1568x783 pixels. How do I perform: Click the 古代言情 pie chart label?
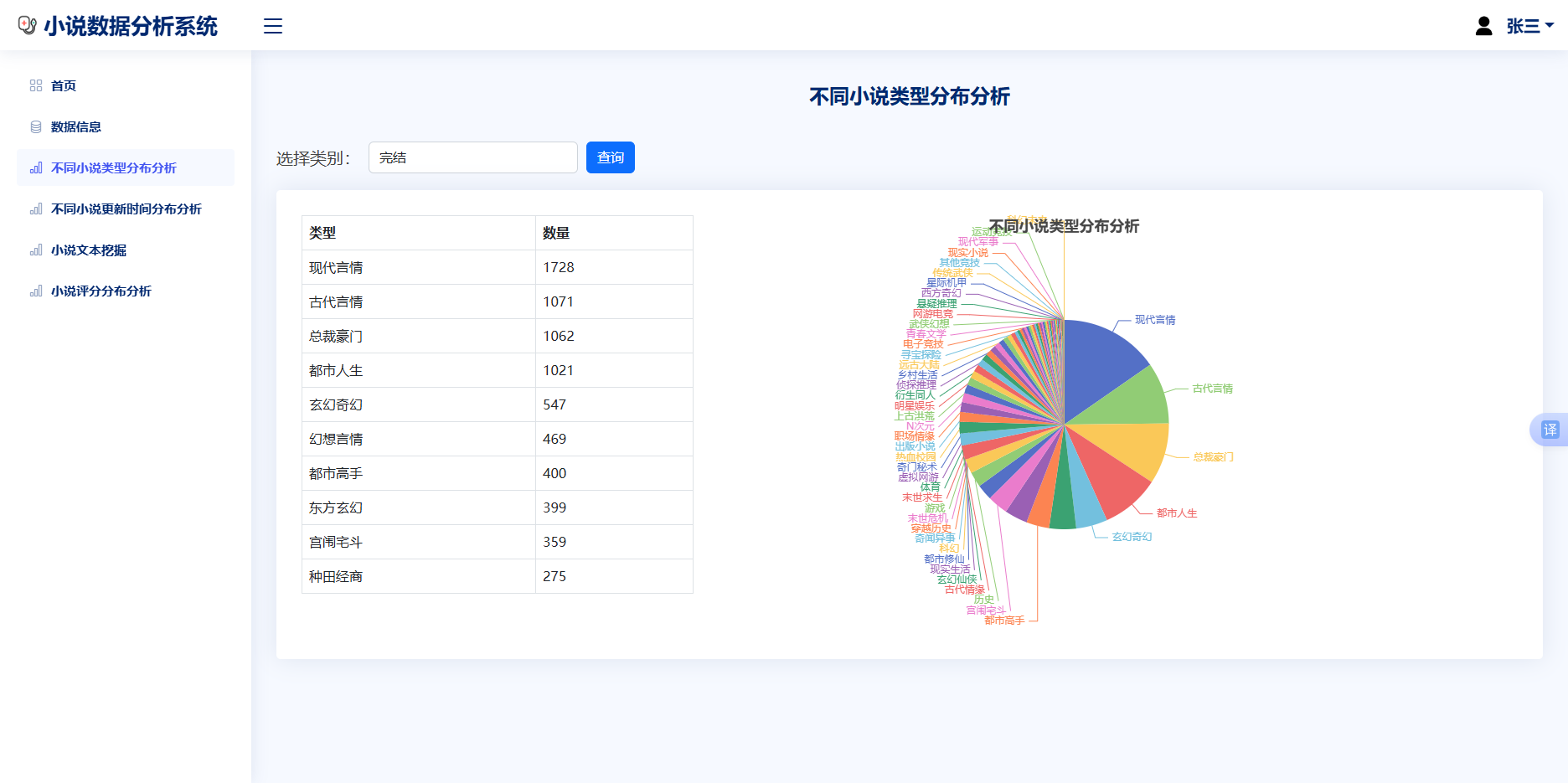[1213, 389]
